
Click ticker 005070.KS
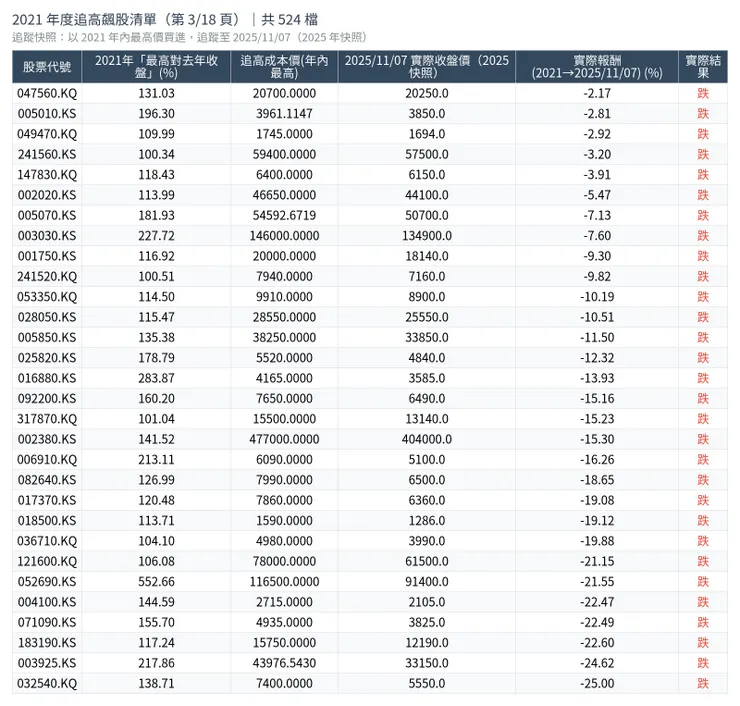pos(47,215)
